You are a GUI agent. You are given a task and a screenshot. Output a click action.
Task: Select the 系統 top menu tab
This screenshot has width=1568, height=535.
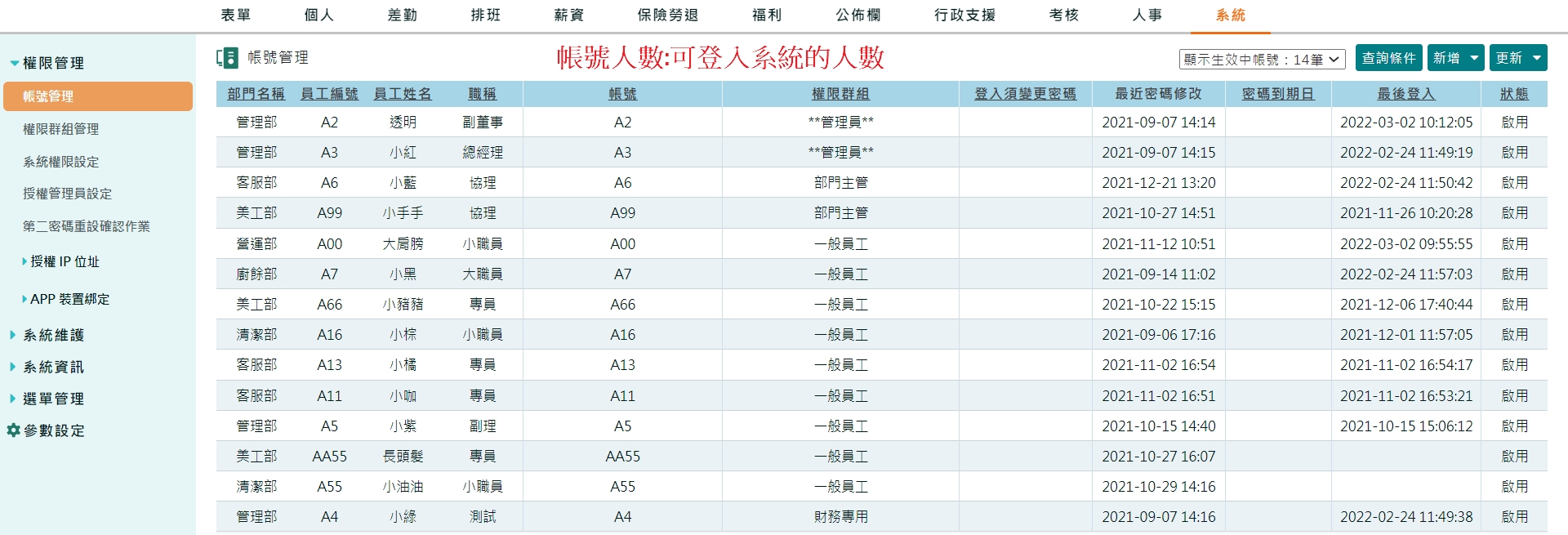point(1231,15)
